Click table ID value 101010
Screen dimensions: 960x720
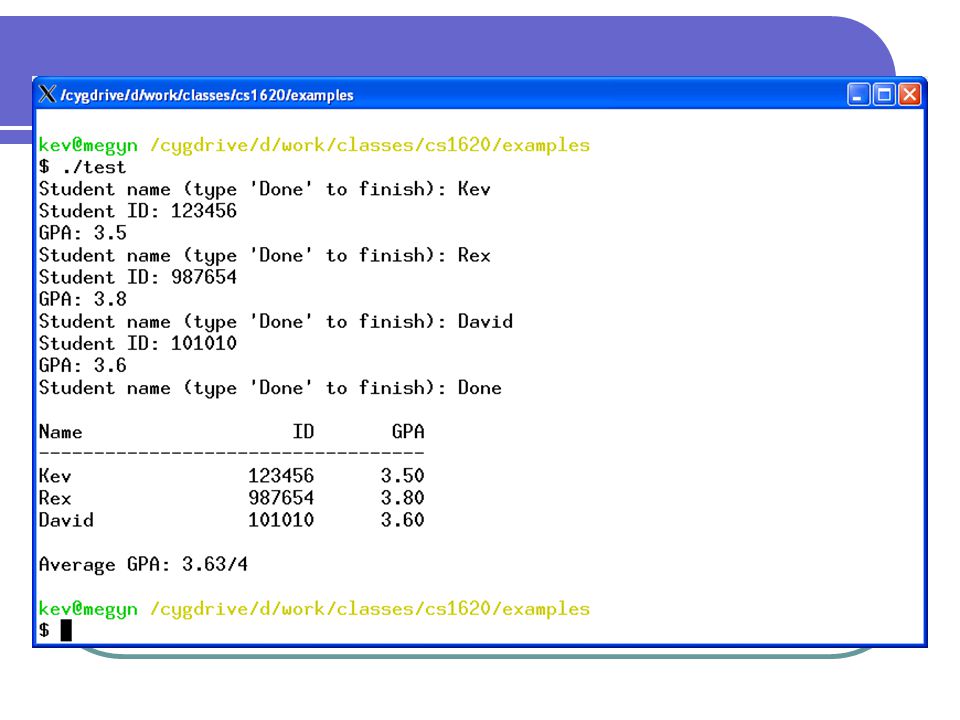point(281,520)
